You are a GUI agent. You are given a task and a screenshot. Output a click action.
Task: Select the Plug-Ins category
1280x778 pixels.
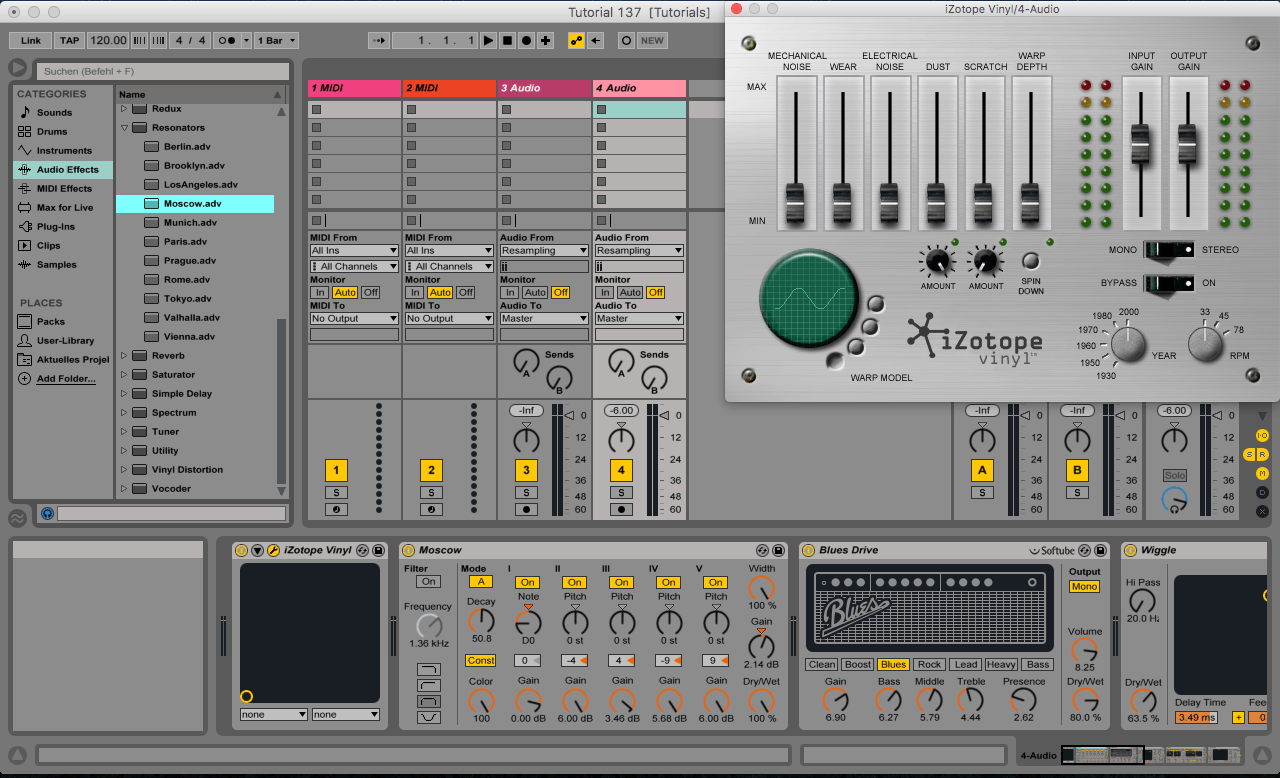click(x=55, y=227)
